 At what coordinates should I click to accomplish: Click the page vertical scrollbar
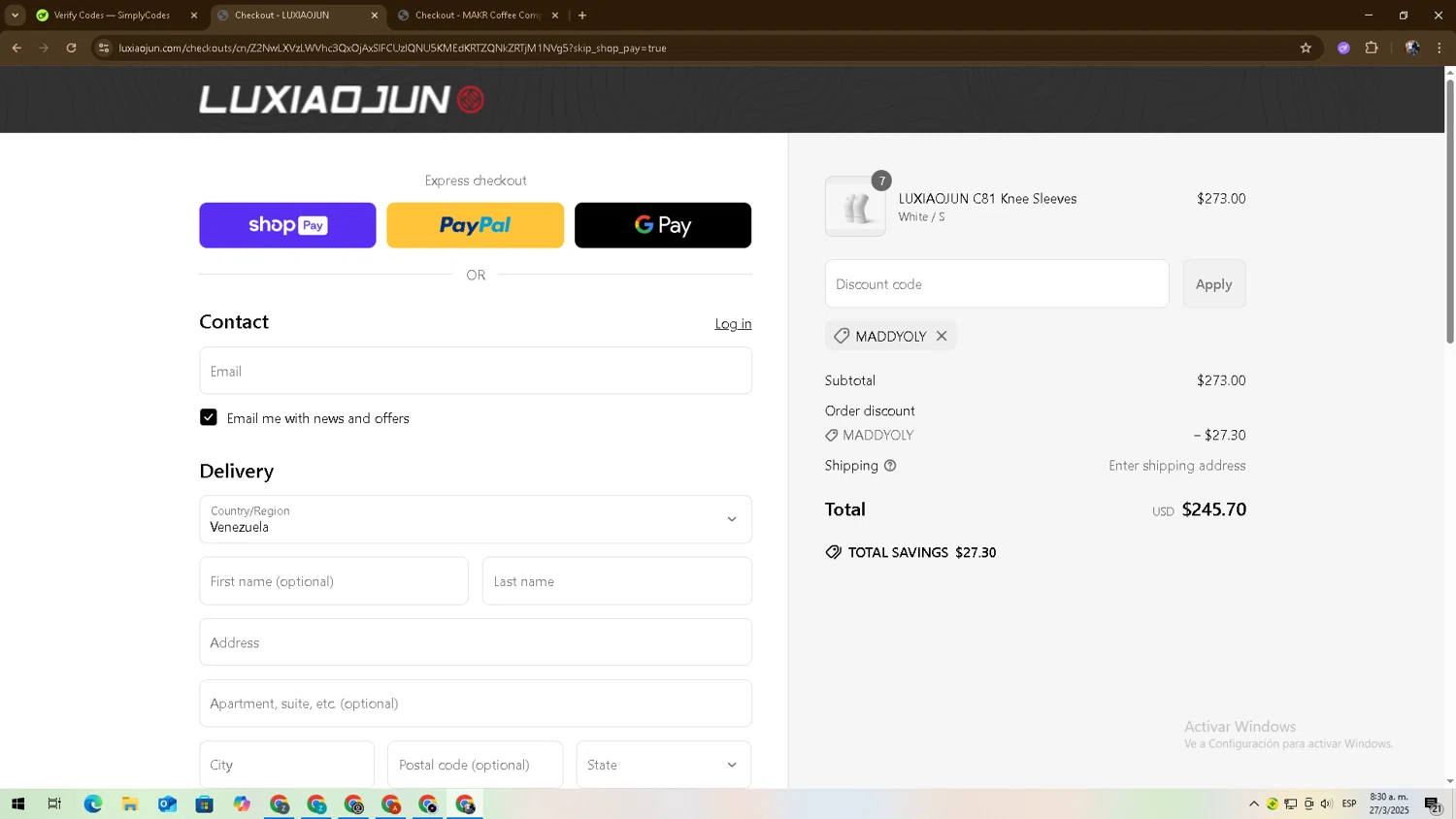click(x=1450, y=213)
